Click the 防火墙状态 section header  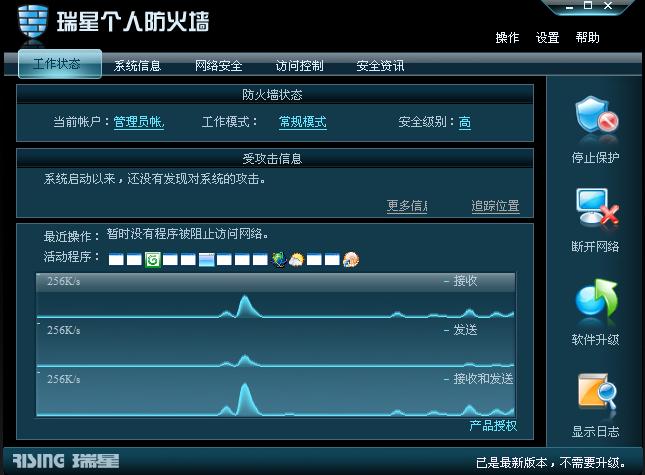pos(275,95)
